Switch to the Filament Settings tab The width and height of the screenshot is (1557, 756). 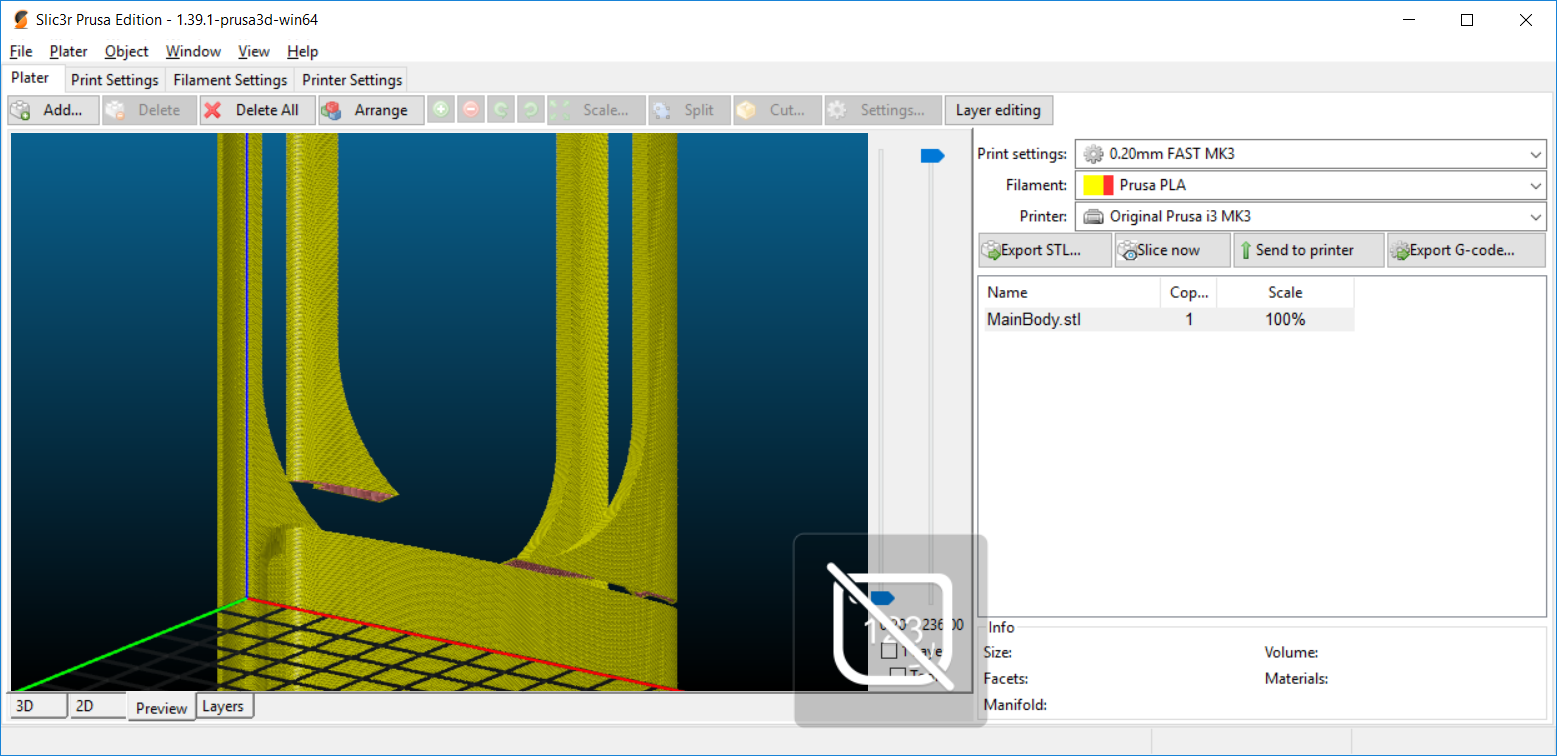tap(230, 80)
